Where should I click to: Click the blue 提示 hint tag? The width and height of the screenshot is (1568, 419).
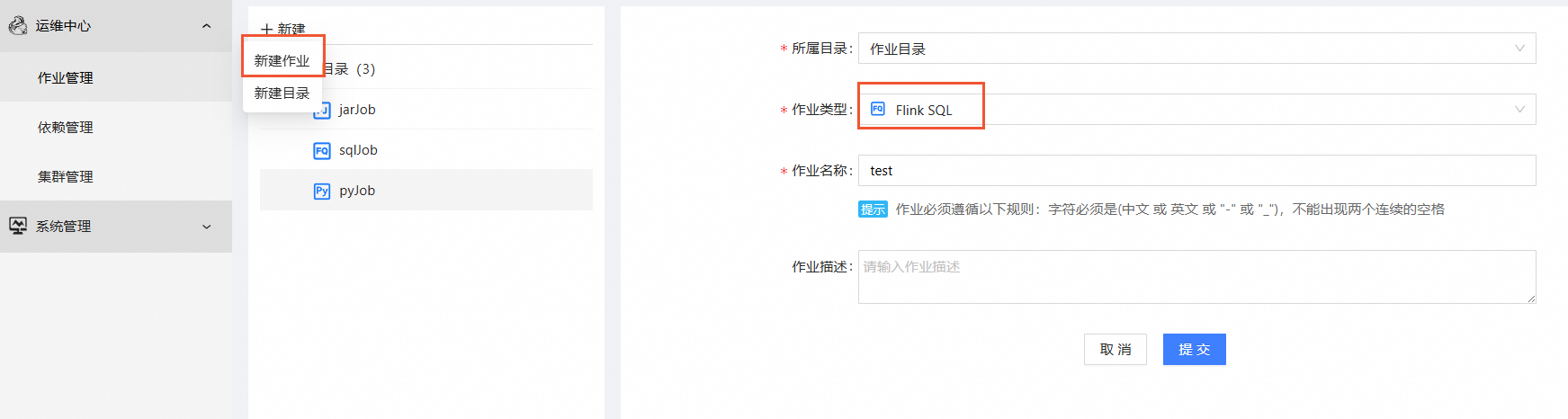(x=873, y=209)
